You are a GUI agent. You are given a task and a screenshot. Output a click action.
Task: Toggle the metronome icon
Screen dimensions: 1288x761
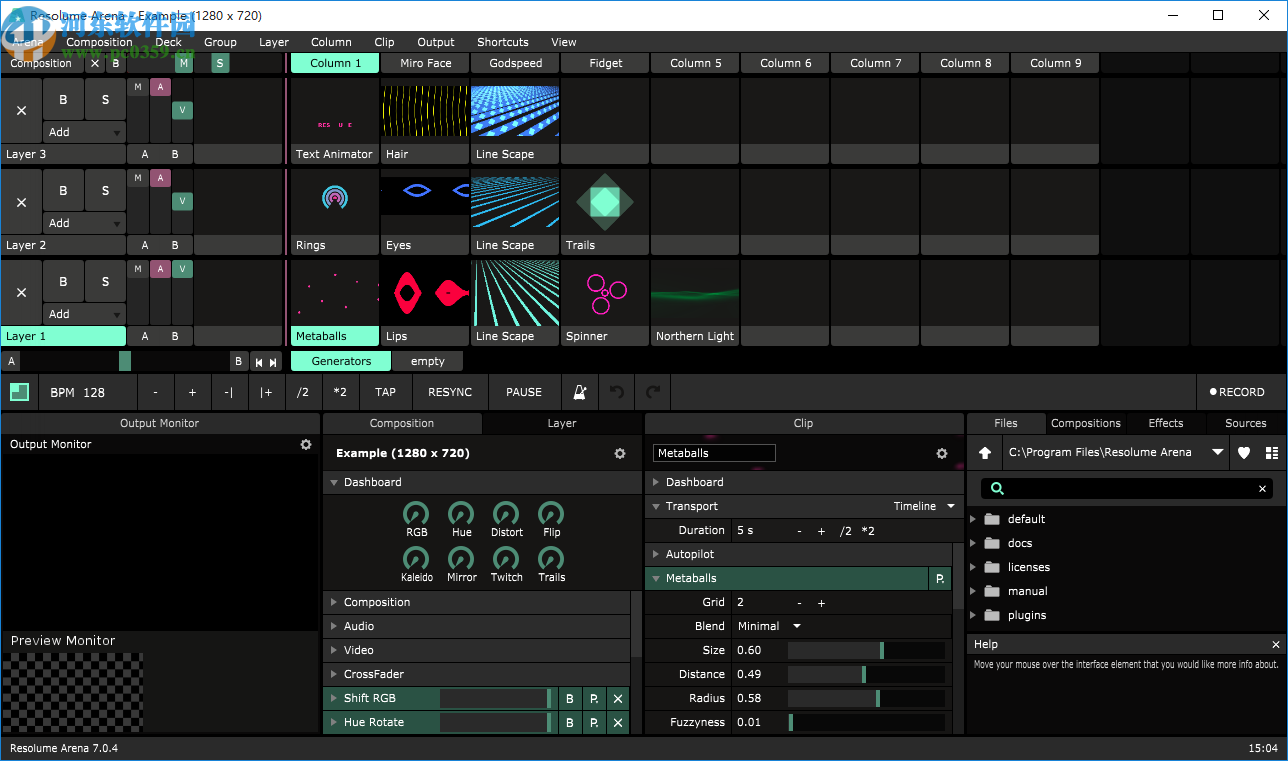pyautogui.click(x=579, y=392)
